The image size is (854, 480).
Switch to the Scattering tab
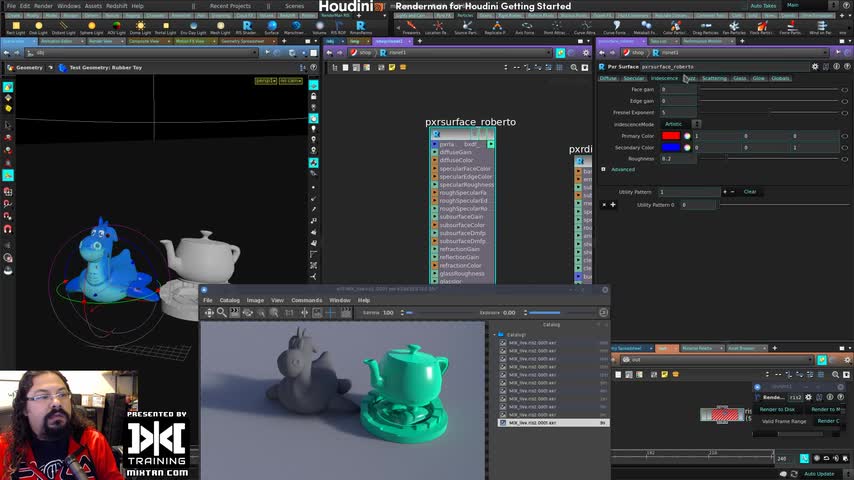pyautogui.click(x=714, y=78)
